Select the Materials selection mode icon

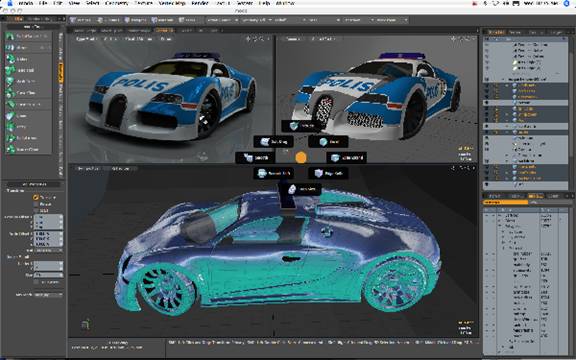154,20
